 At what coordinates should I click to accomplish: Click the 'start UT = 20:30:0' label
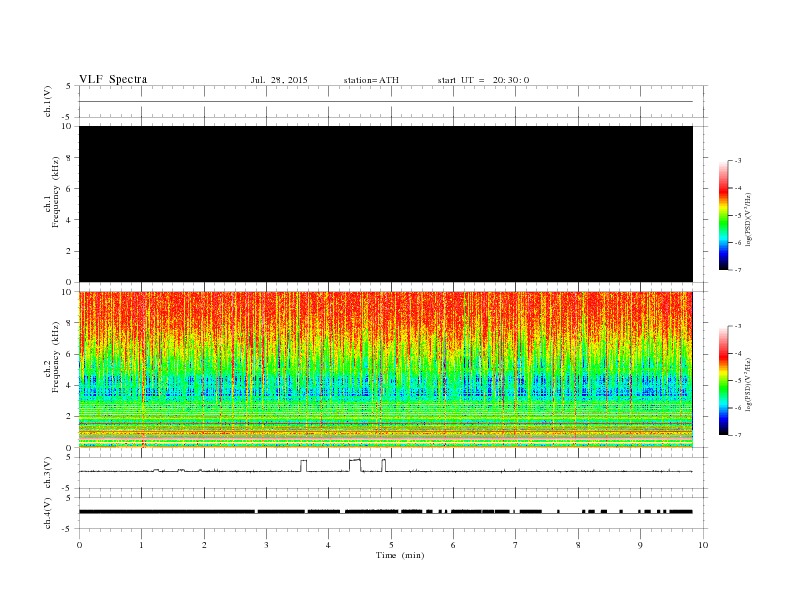point(483,80)
